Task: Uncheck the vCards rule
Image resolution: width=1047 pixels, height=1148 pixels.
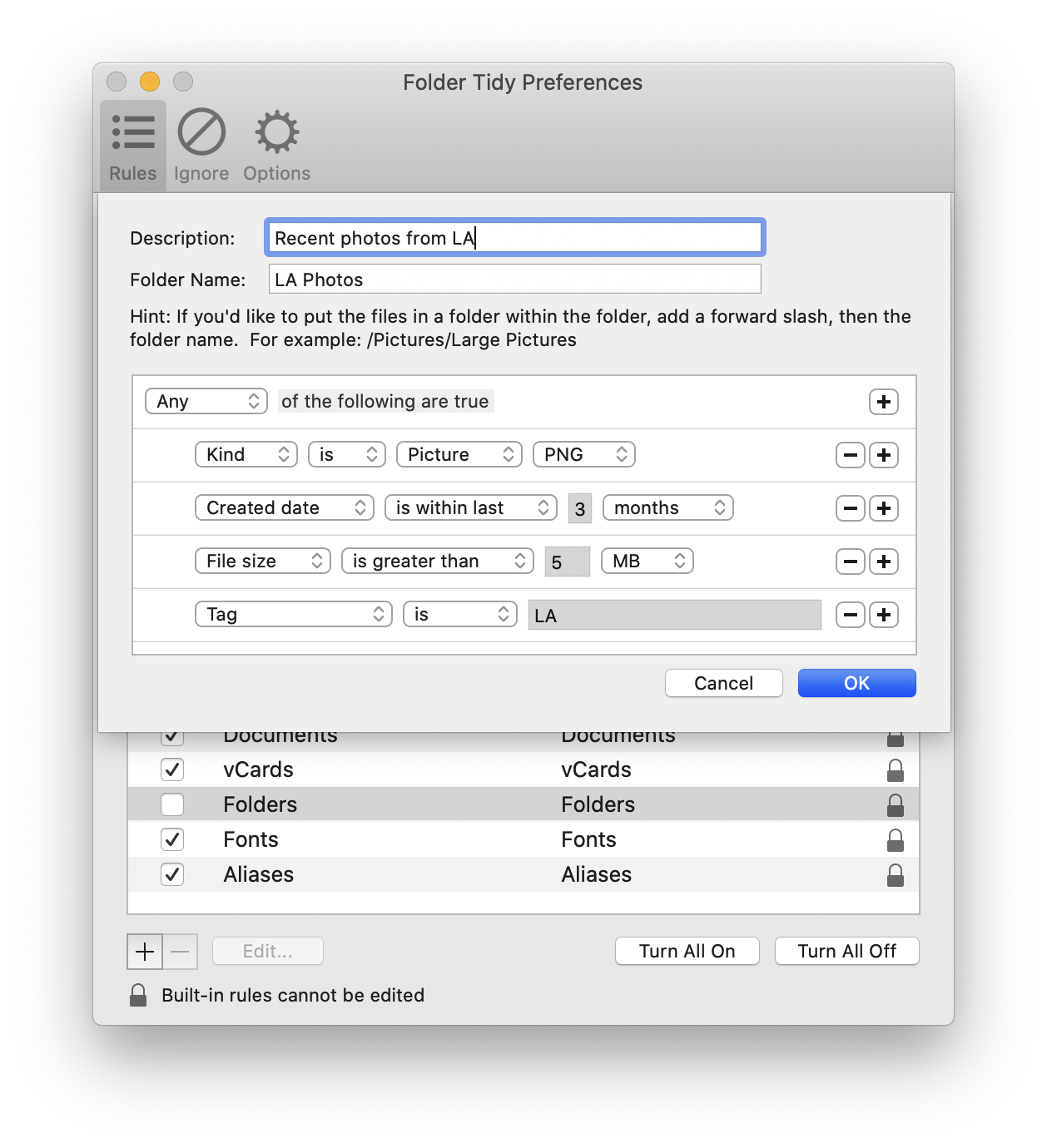Action: pos(172,769)
